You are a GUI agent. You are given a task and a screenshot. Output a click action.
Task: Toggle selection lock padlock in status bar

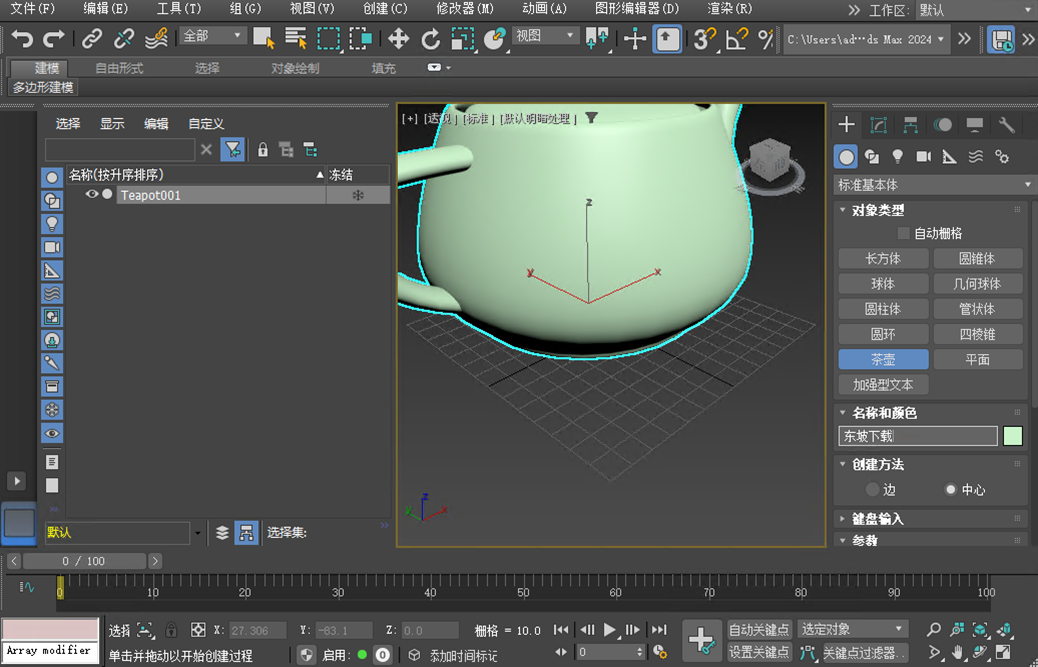171,630
